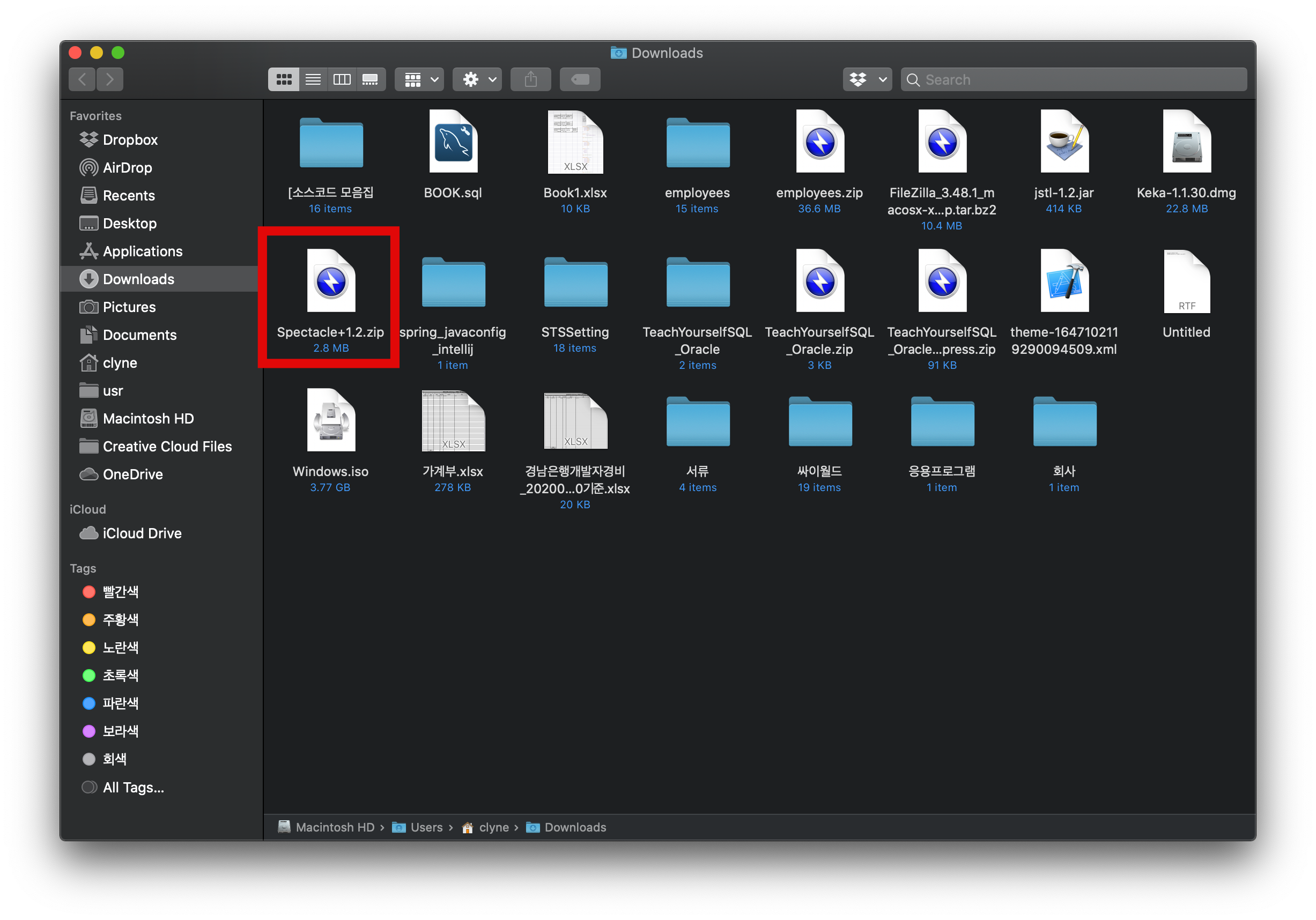Click the Edit Tags toolbar button

[580, 80]
